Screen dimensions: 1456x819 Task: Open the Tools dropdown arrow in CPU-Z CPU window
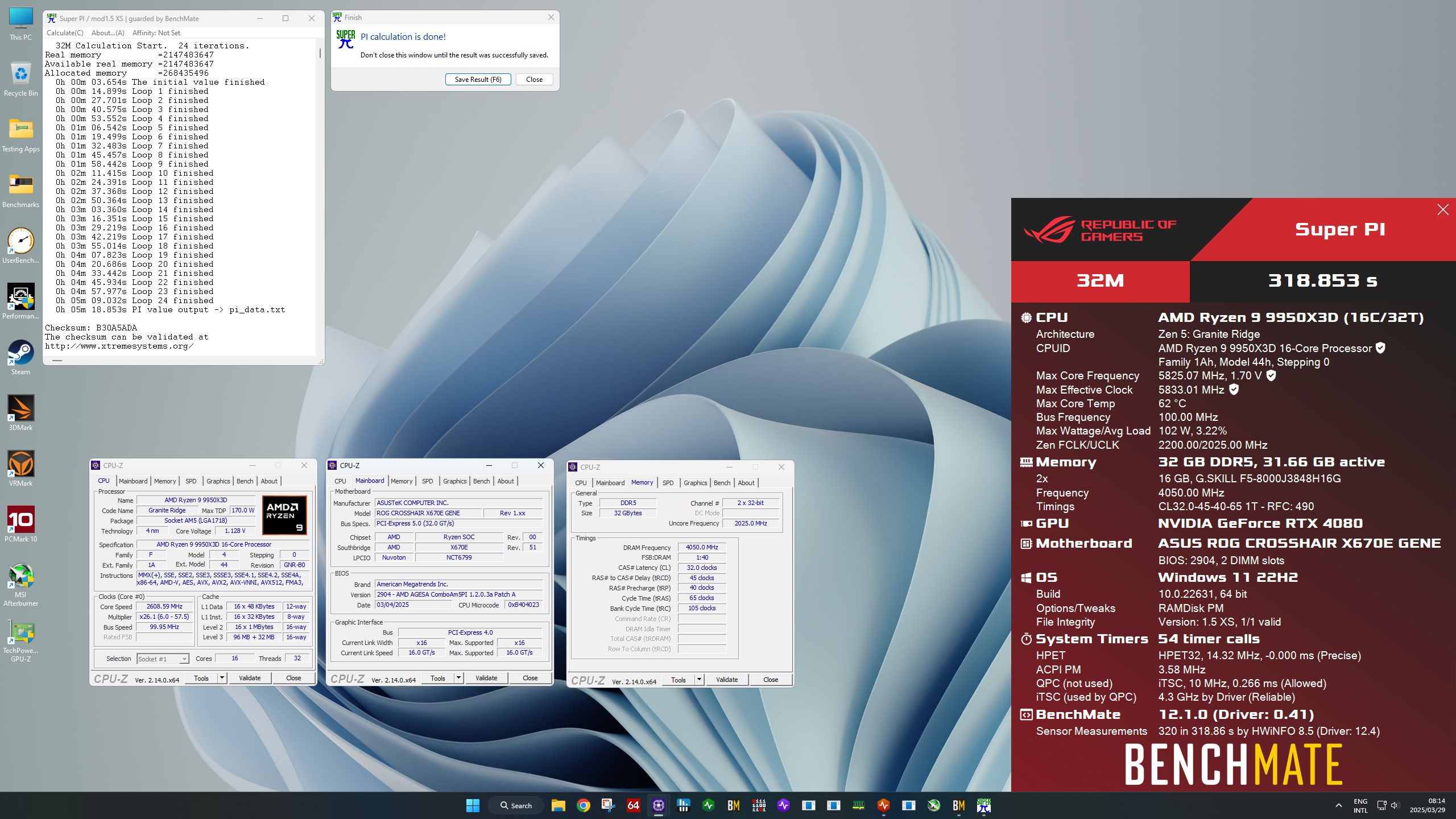click(222, 678)
